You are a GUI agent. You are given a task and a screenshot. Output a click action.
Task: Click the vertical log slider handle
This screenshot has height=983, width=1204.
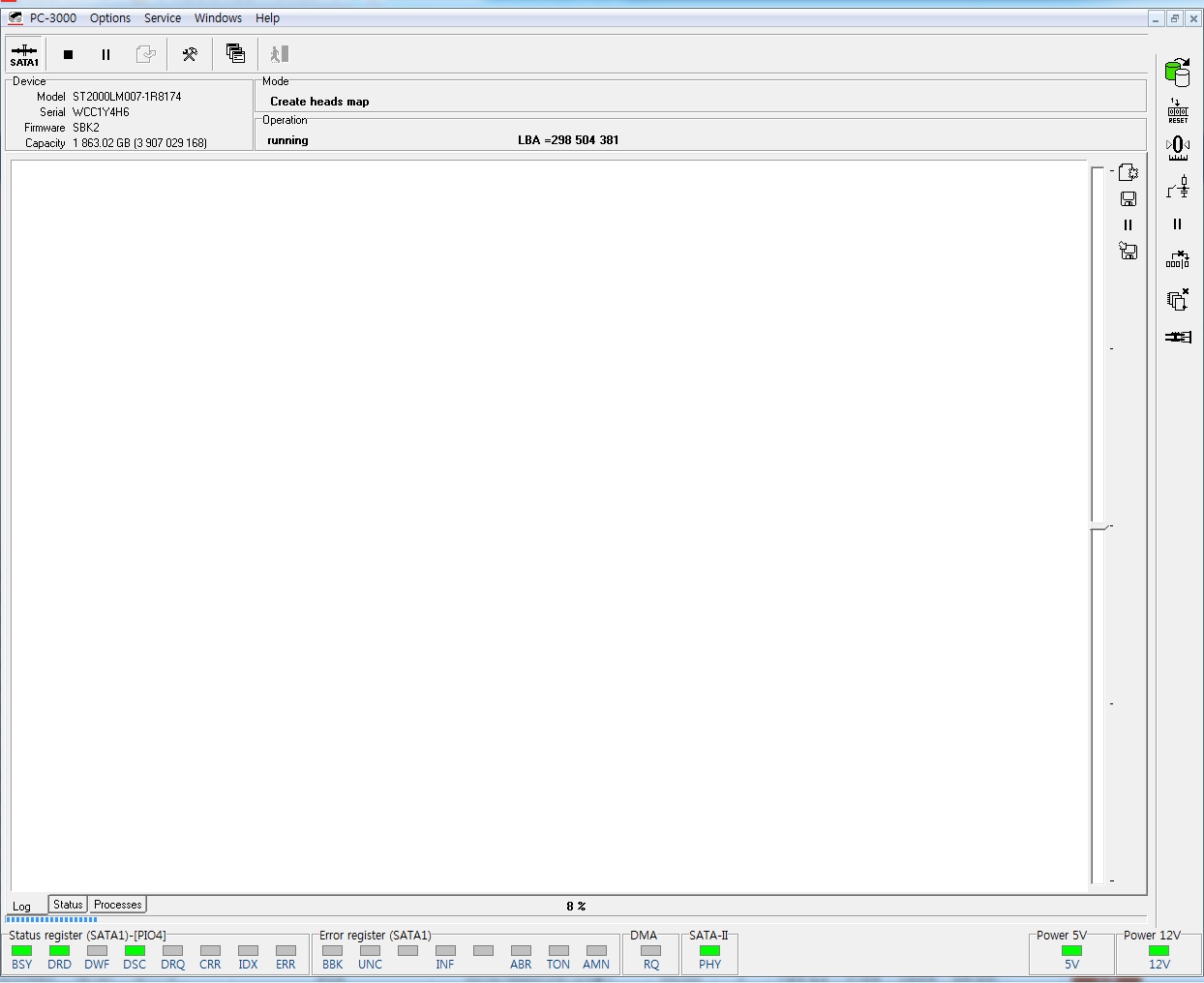click(1099, 526)
